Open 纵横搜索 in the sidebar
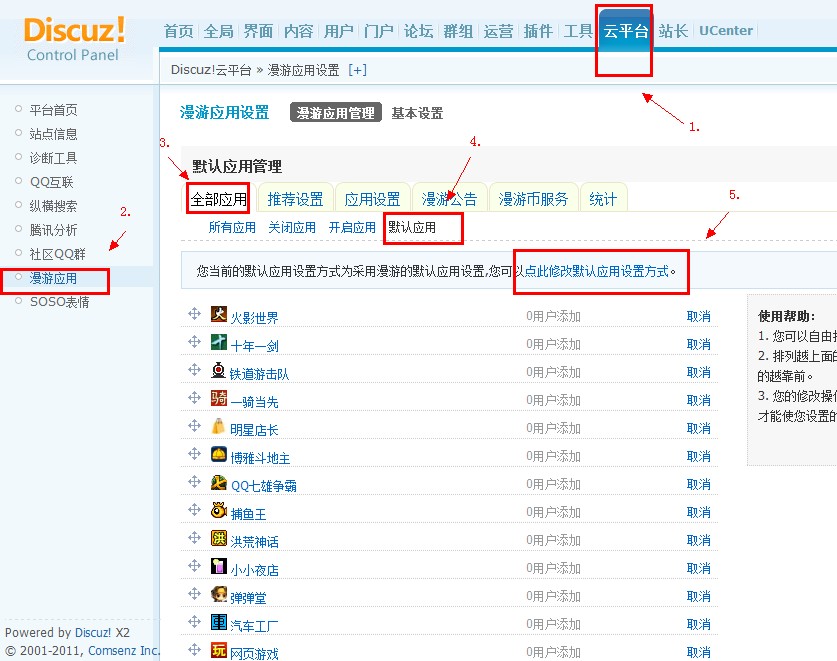Screen dimensions: 837x661 (x=53, y=206)
